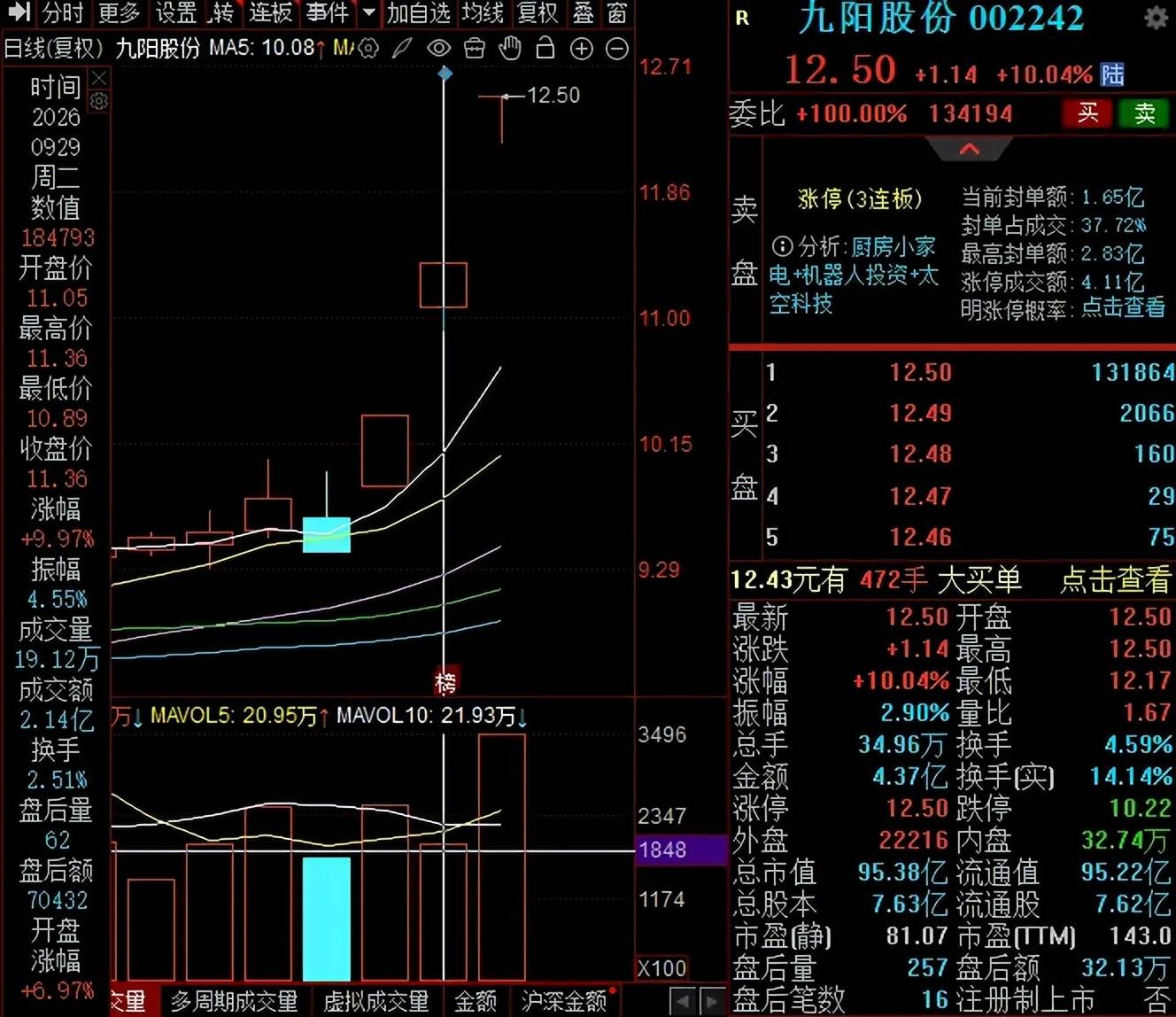Switch to the 金额 indicator tab
Image resolution: width=1176 pixels, height=1017 pixels.
(x=476, y=1002)
